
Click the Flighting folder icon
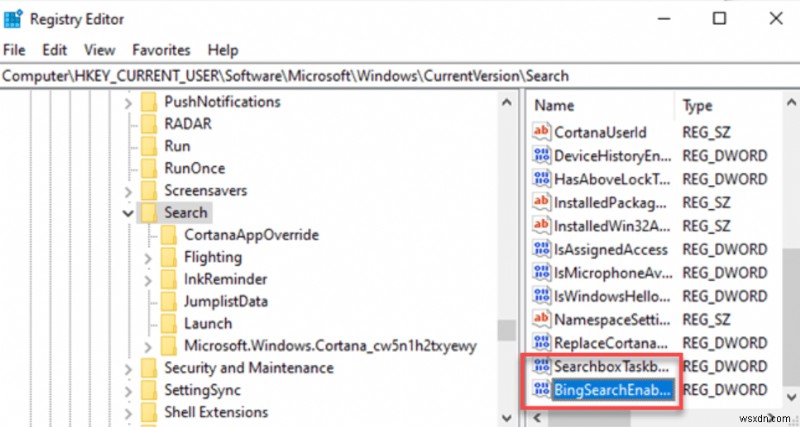[169, 257]
